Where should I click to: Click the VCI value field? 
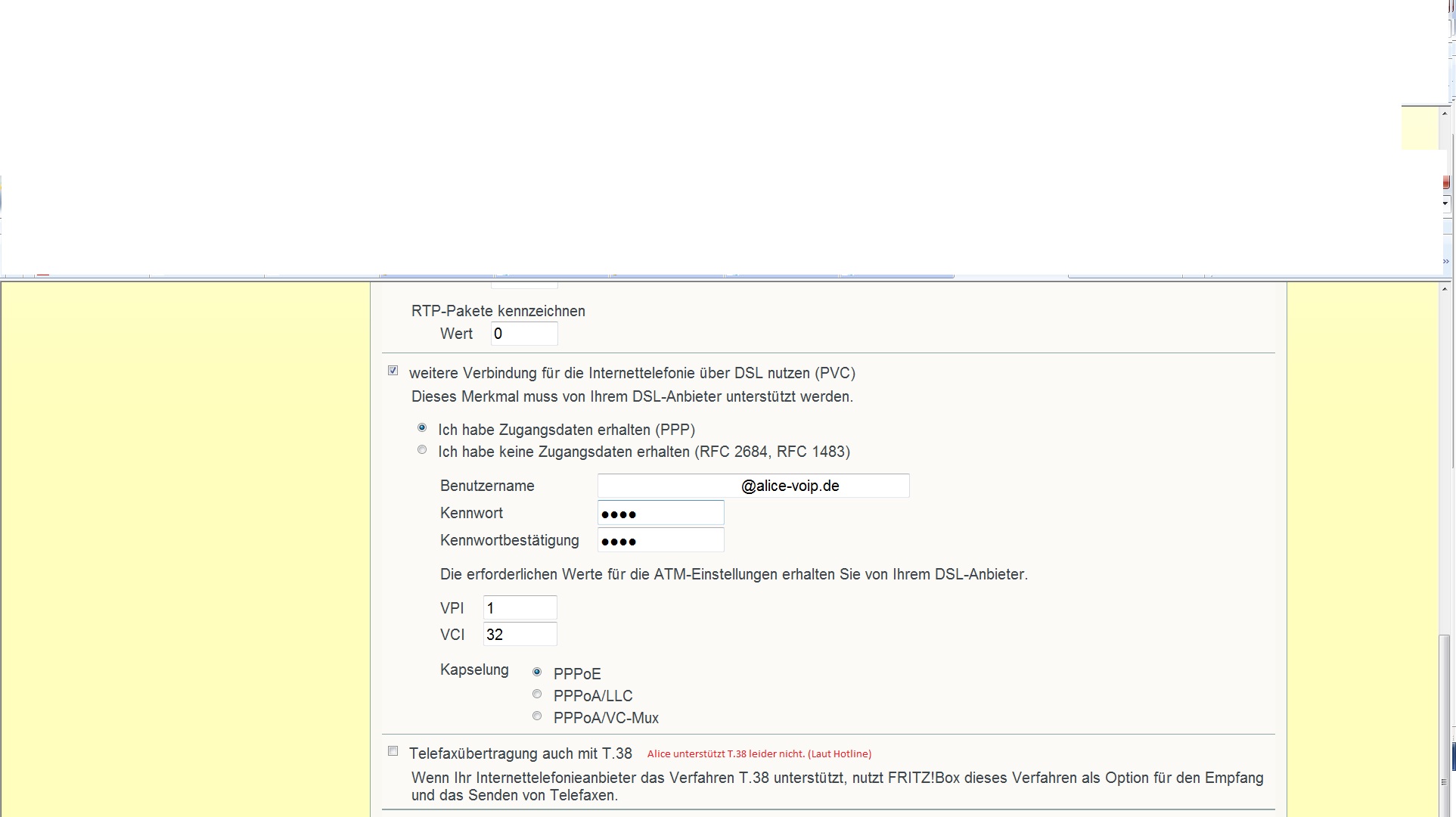coord(520,634)
